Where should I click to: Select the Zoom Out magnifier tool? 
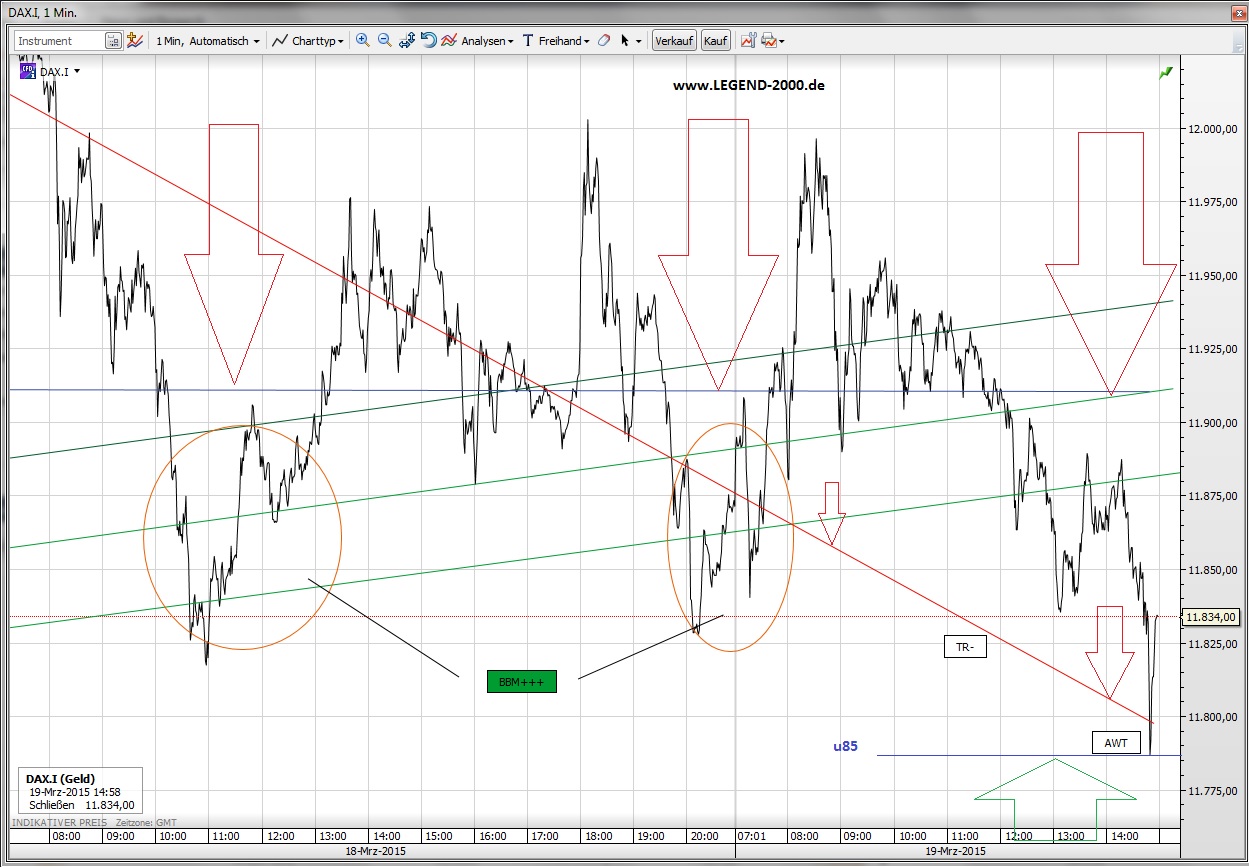[384, 40]
